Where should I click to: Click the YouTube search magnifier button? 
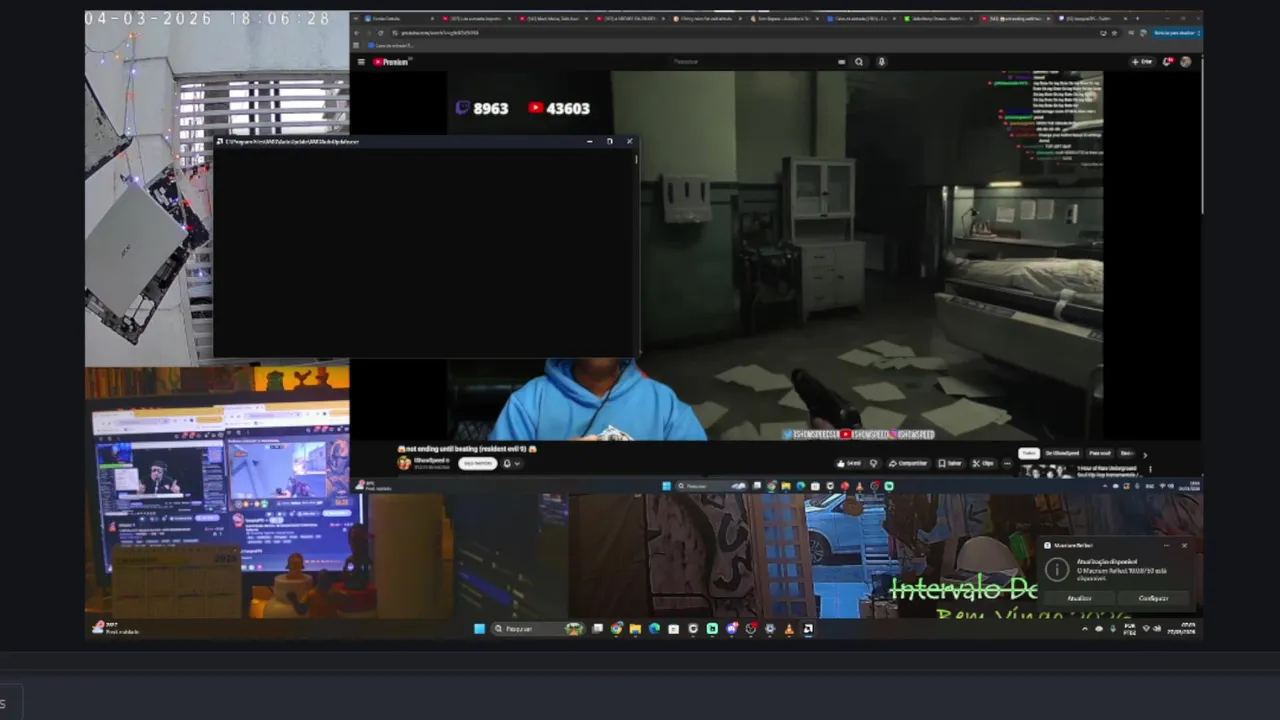[859, 62]
